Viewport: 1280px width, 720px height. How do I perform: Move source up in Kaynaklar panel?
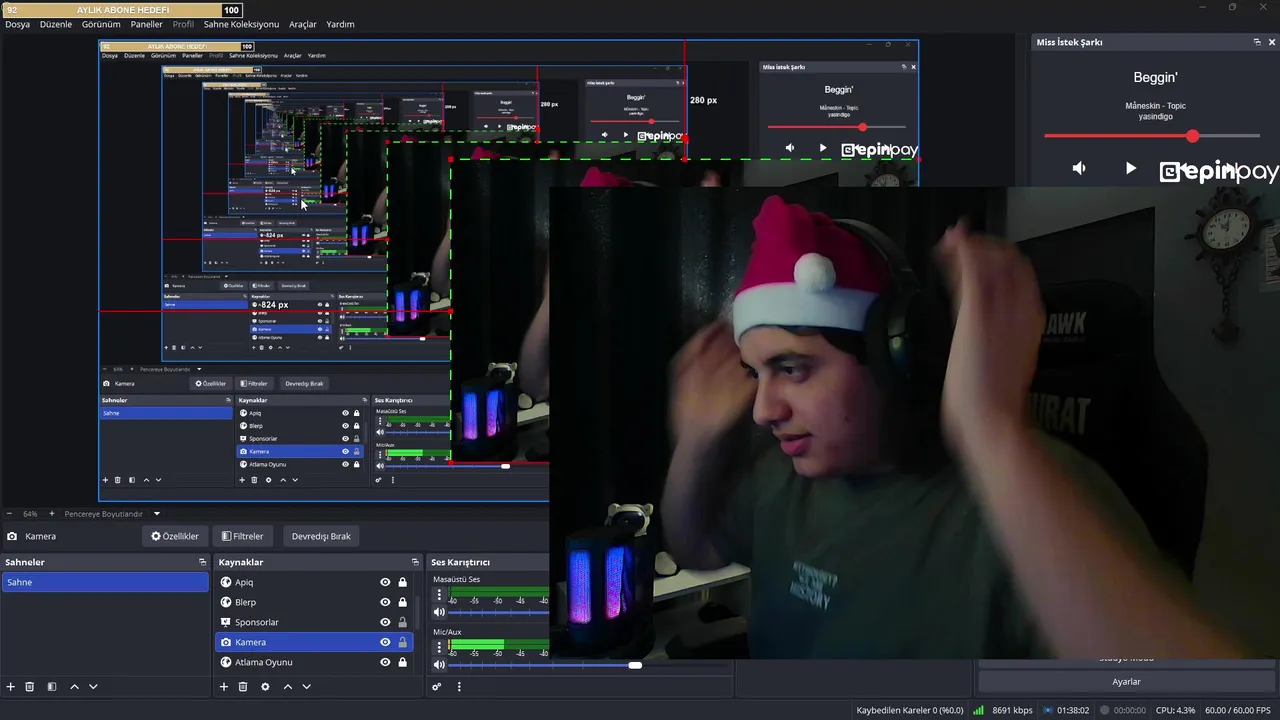pyautogui.click(x=288, y=687)
